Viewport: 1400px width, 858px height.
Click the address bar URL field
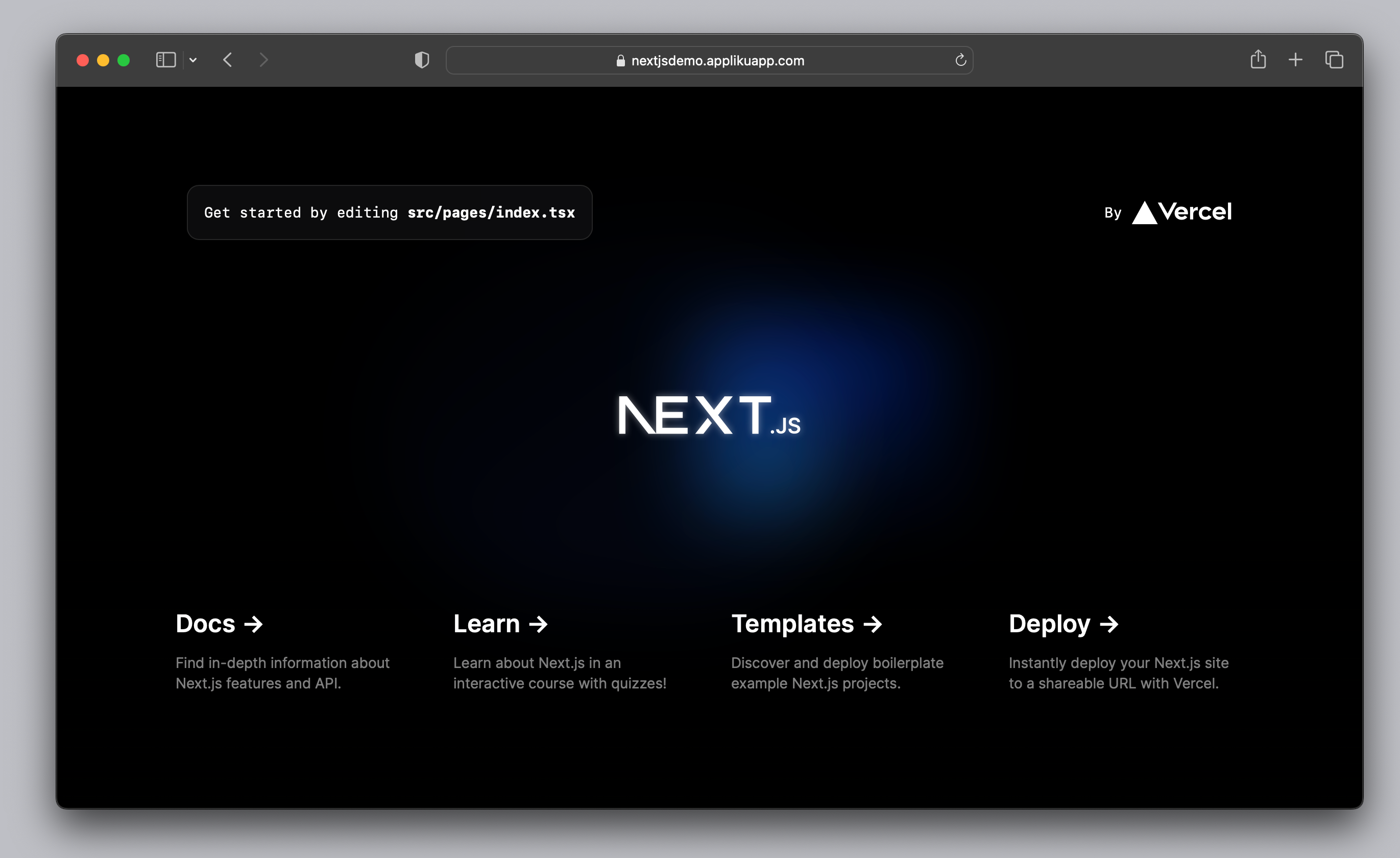click(x=717, y=60)
